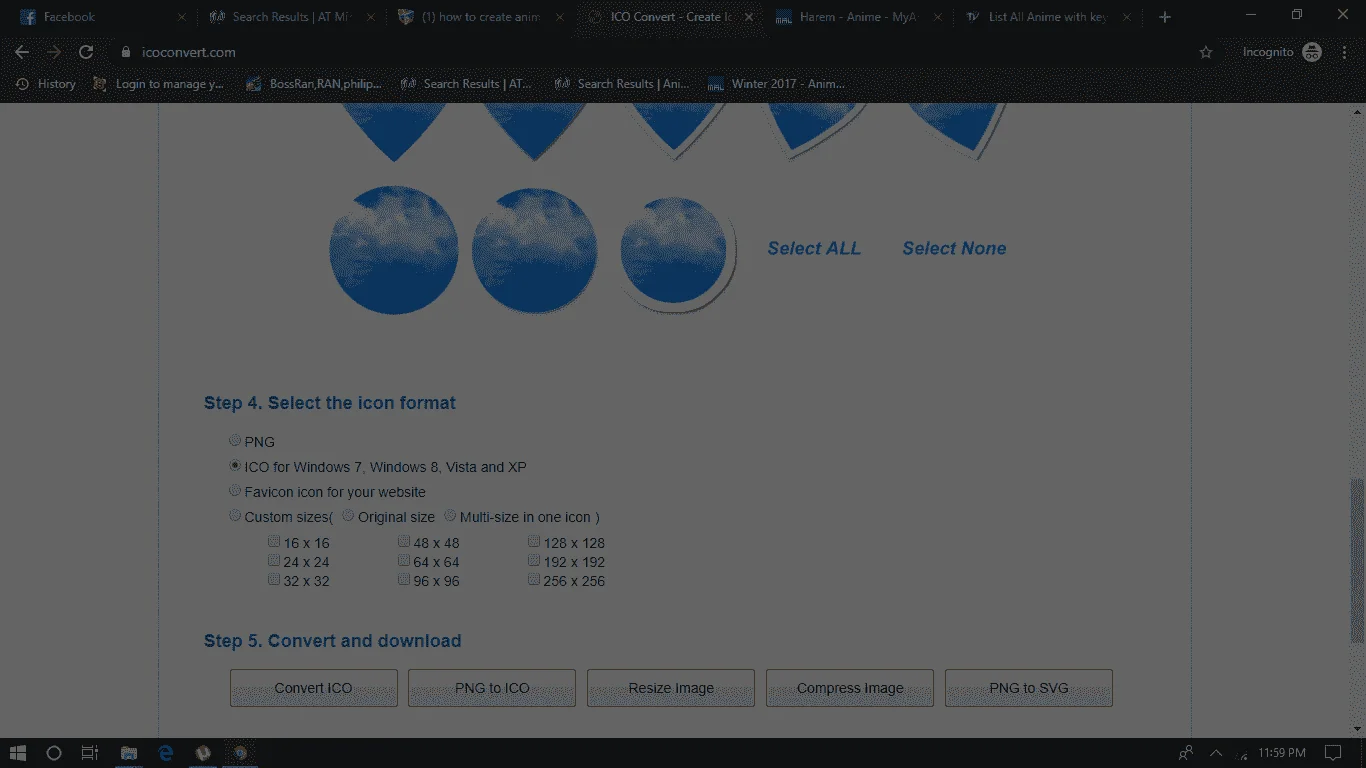Screen dimensions: 1366x768
Task: Click the Select ALL link
Action: pos(814,248)
